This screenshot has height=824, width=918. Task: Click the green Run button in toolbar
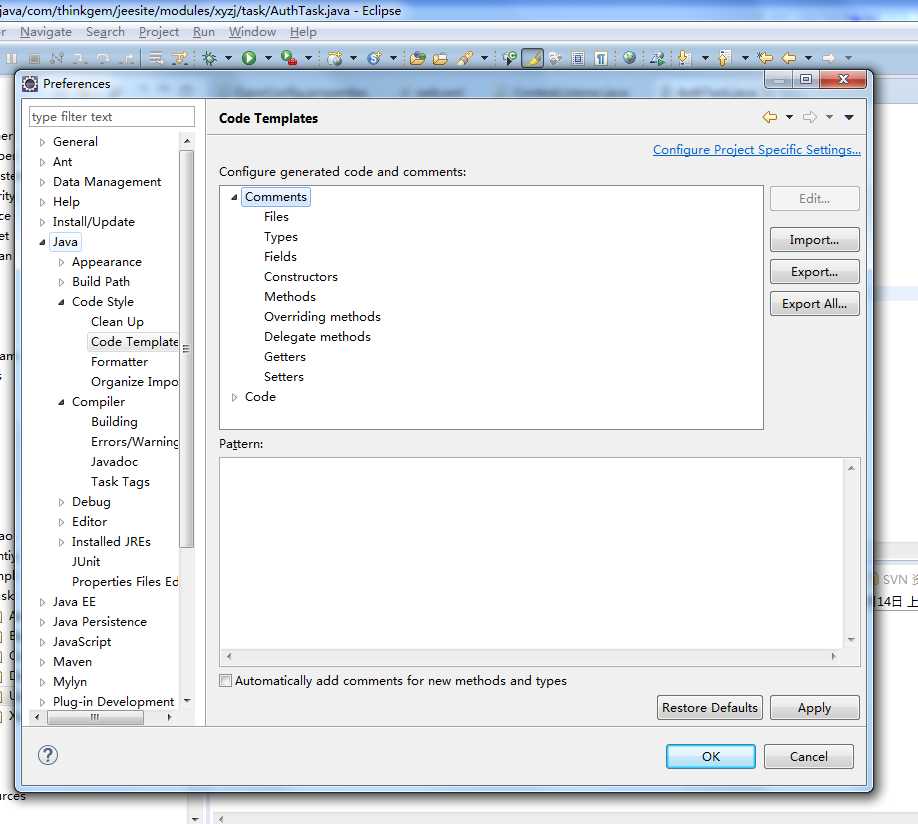tap(249, 57)
